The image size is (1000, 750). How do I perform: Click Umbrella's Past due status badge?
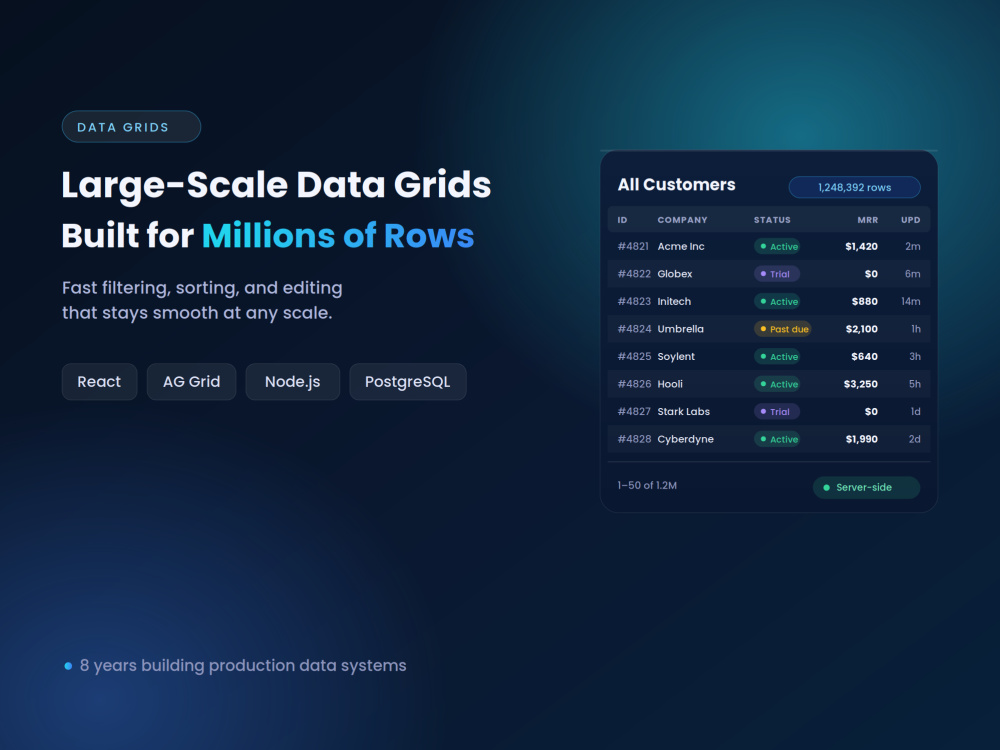(783, 329)
